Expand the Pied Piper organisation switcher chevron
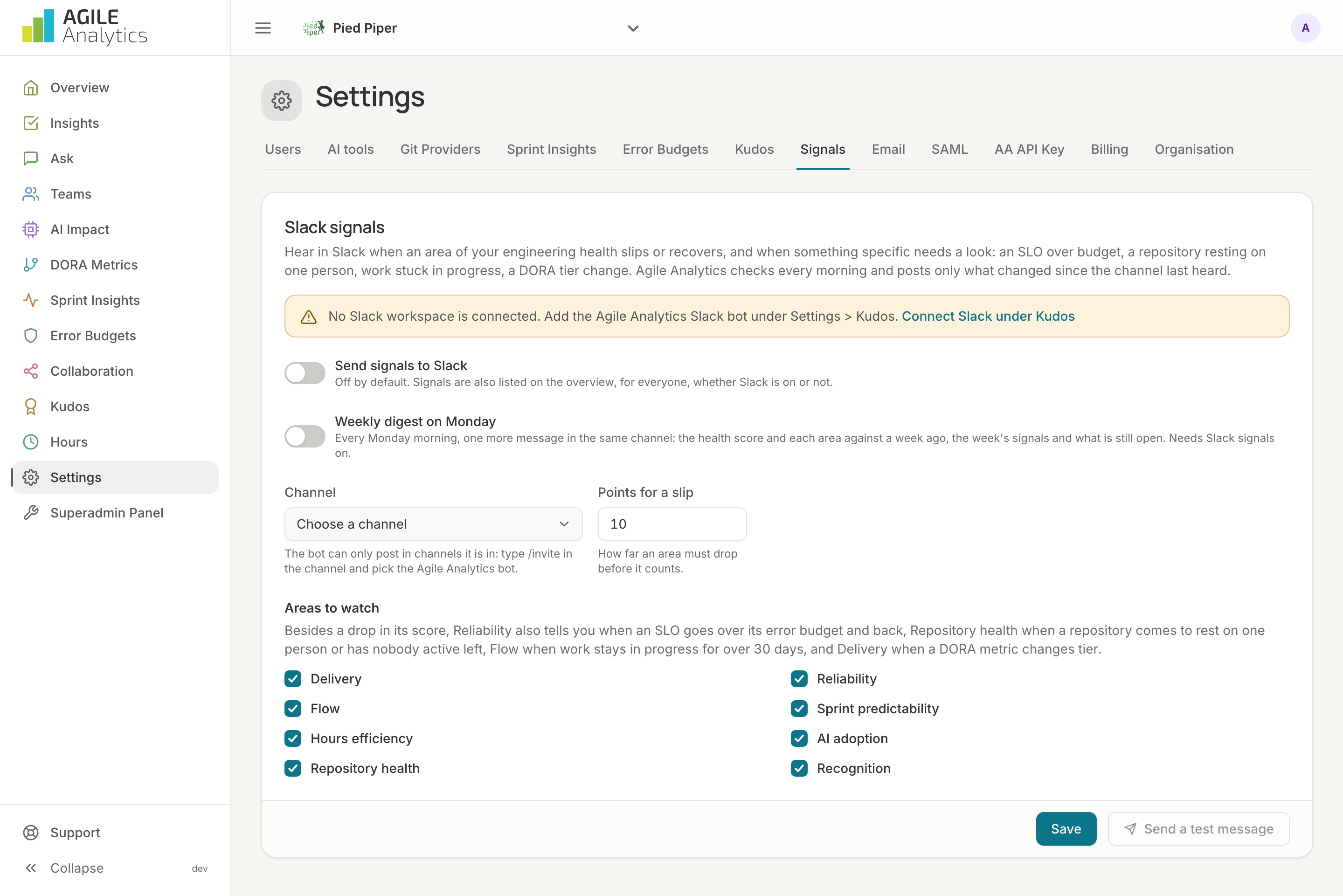Viewport: 1343px width, 896px height. coord(633,28)
